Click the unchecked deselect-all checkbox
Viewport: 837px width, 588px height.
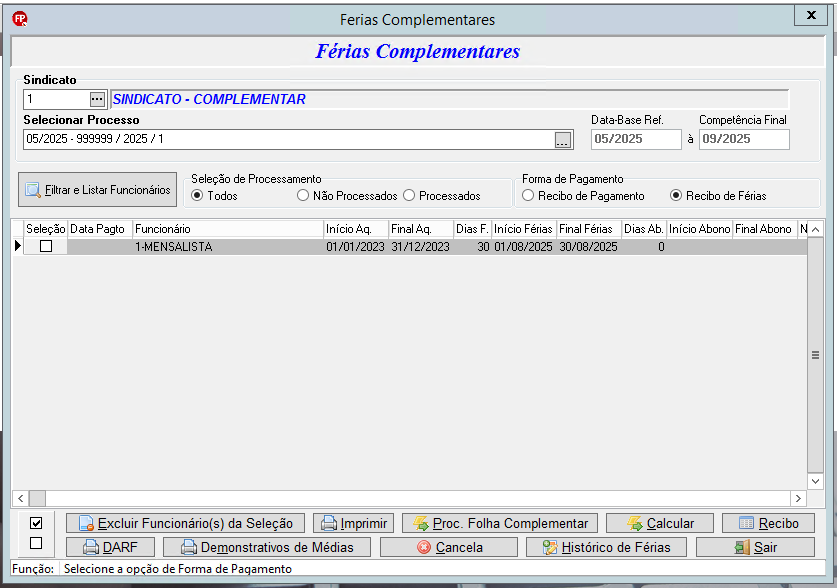coord(36,543)
